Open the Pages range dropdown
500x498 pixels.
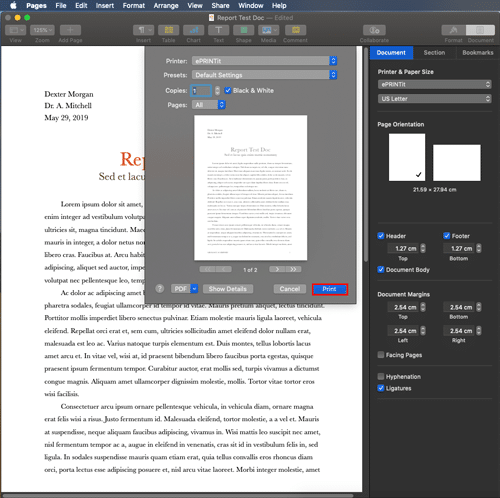pyautogui.click(x=209, y=105)
